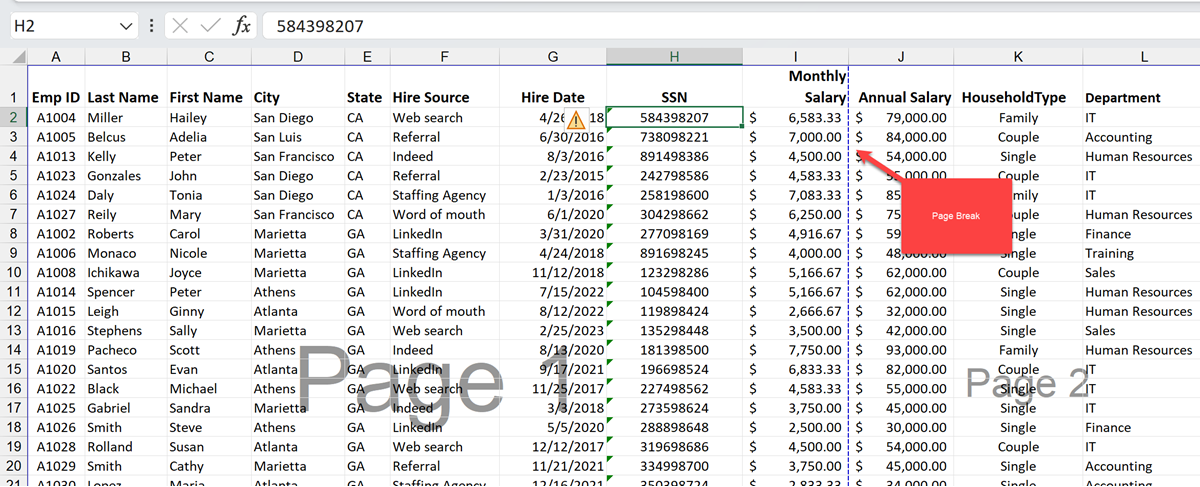The image size is (1200, 487).
Task: Click last name 'Pacheco'
Action: point(112,350)
